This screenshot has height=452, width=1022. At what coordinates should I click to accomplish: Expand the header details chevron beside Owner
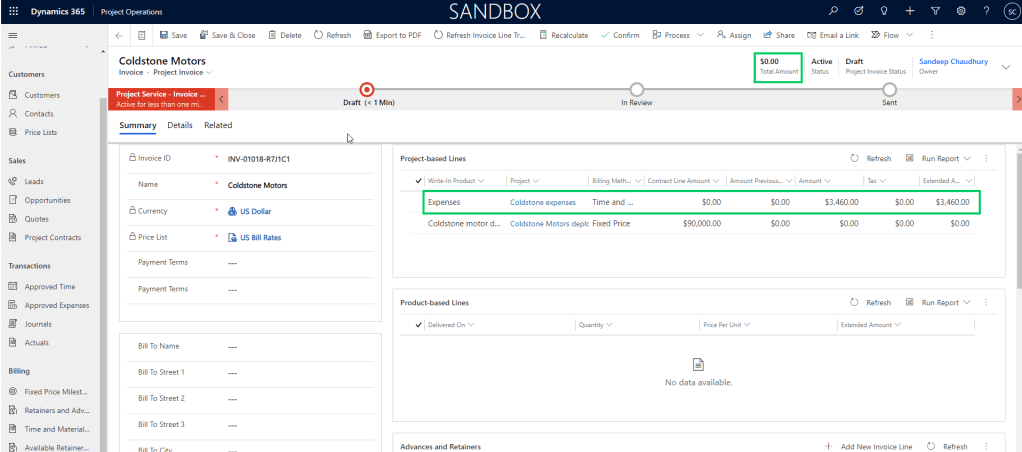(1006, 66)
